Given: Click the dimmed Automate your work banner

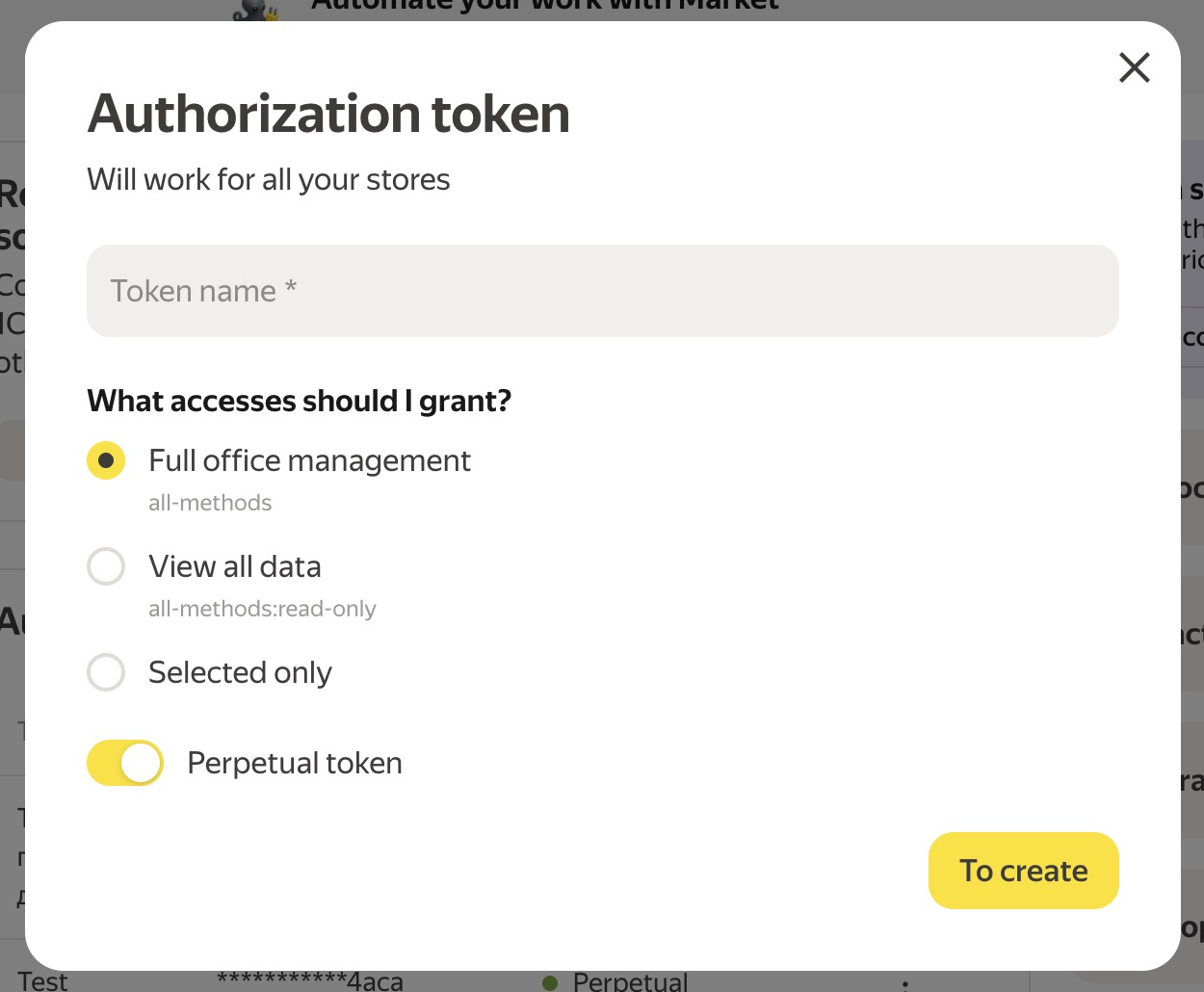Looking at the screenshot, I should click(x=544, y=8).
